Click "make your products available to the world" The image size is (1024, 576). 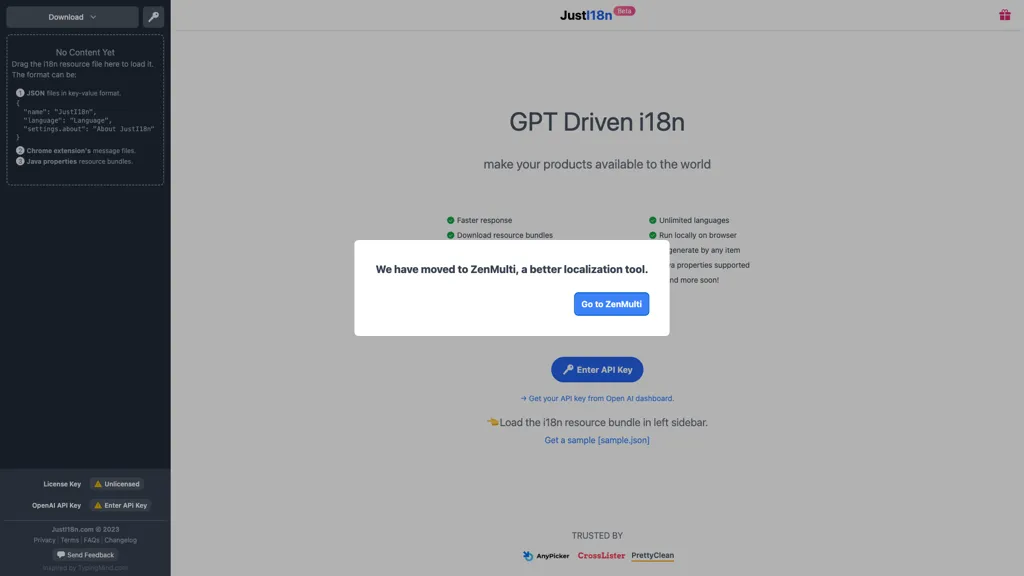[597, 165]
